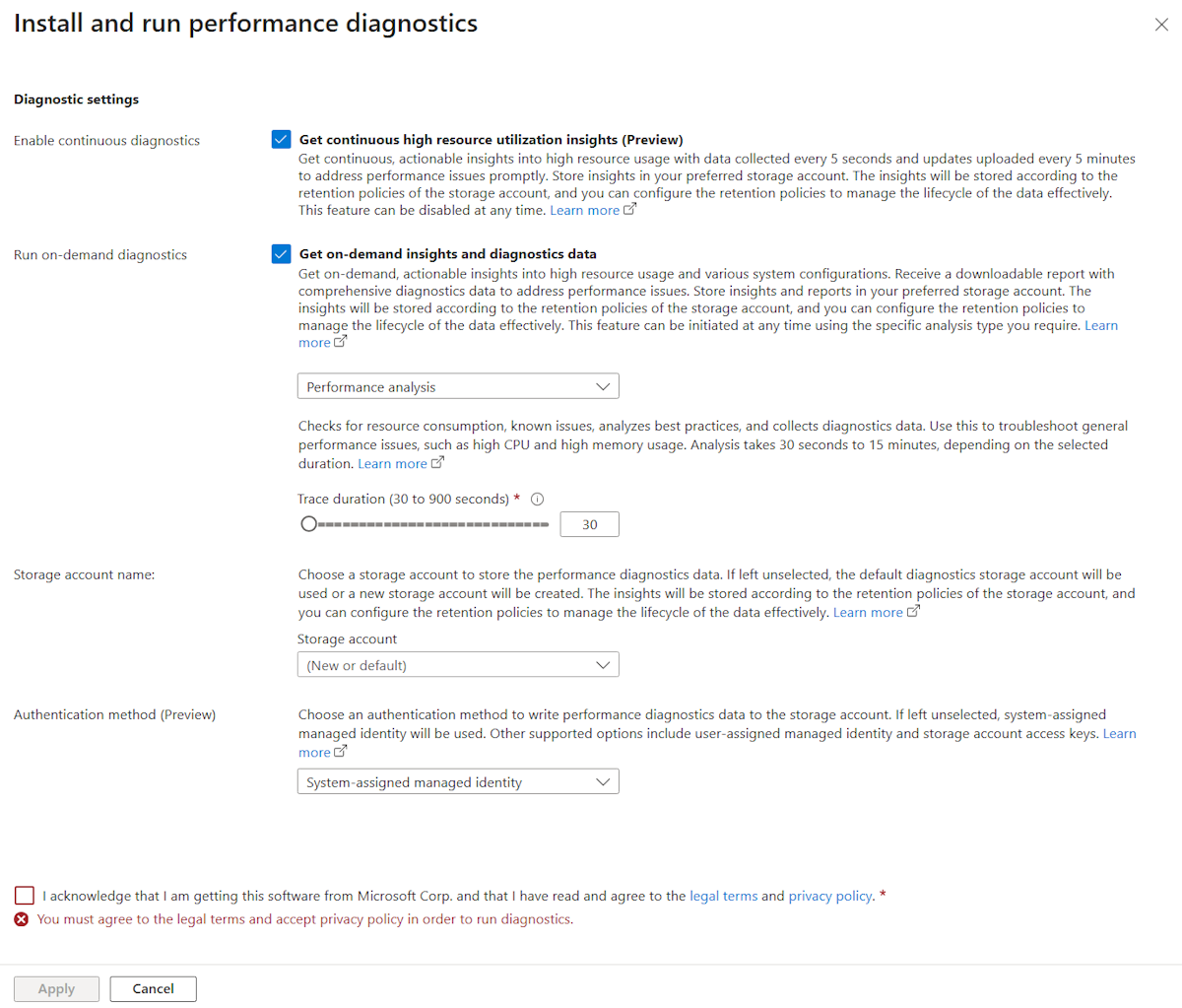1182x1008 pixels.
Task: Uncheck on-demand insights and diagnostics data checkbox
Action: (x=281, y=253)
